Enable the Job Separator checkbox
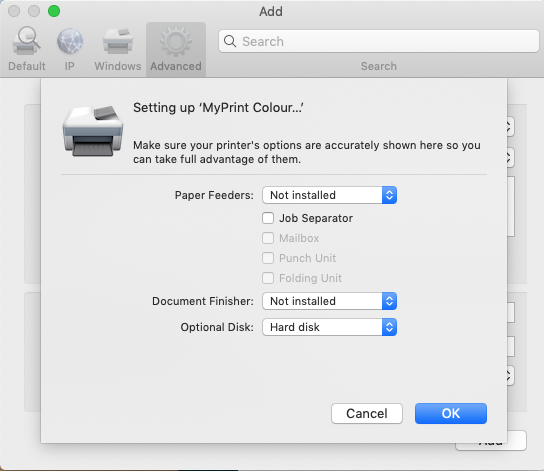The width and height of the screenshot is (544, 471). 268,218
